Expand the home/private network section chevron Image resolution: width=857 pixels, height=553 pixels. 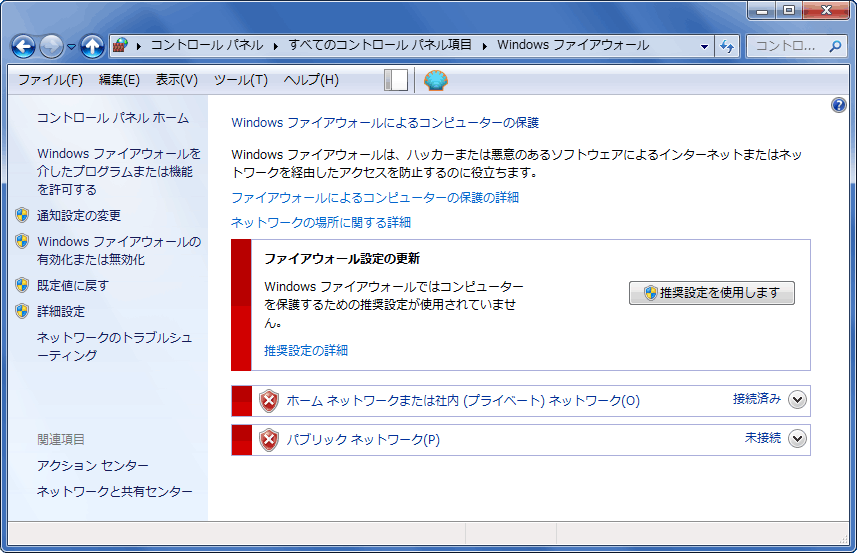pyautogui.click(x=797, y=400)
